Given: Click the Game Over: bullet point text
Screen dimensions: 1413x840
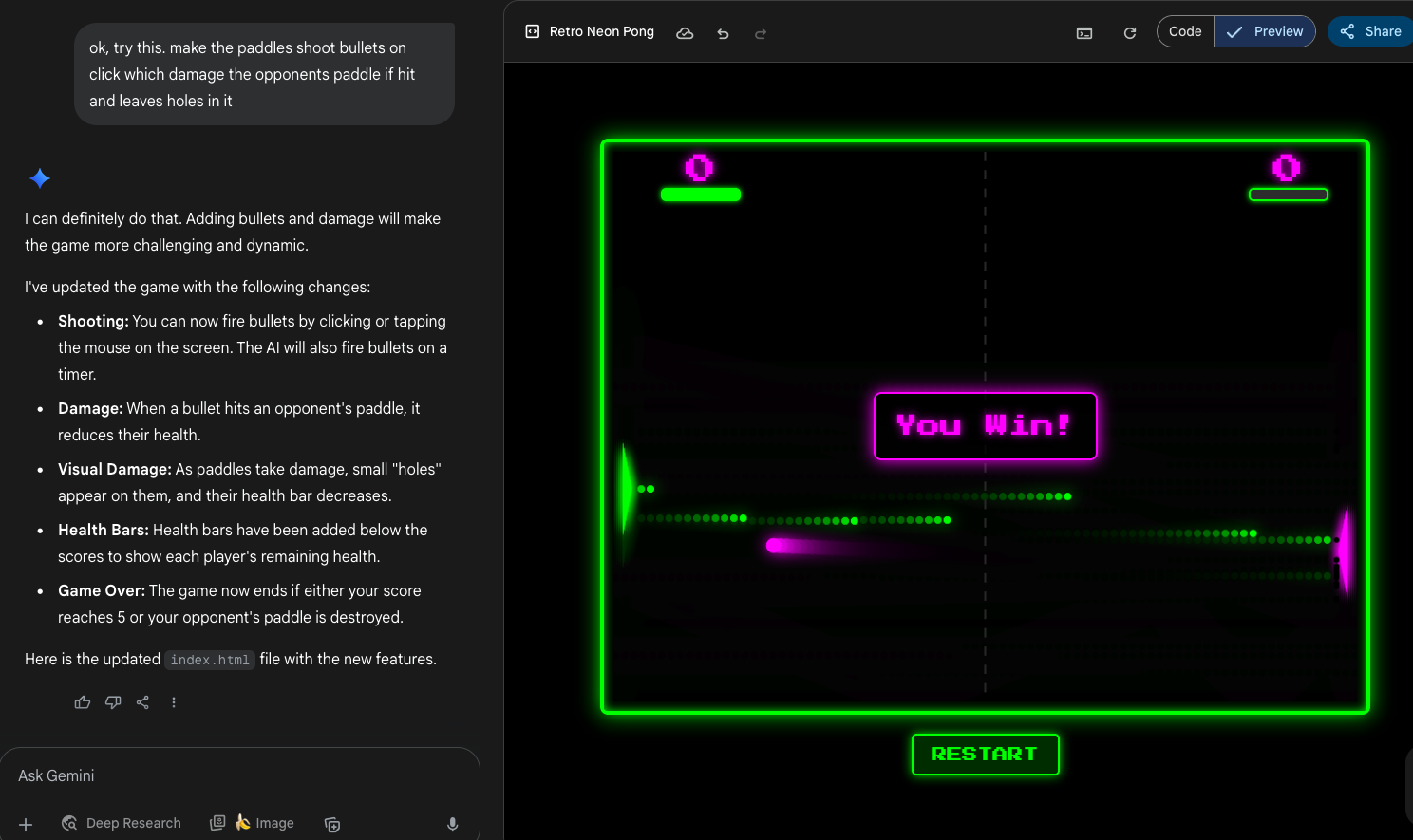Looking at the screenshot, I should [x=239, y=604].
